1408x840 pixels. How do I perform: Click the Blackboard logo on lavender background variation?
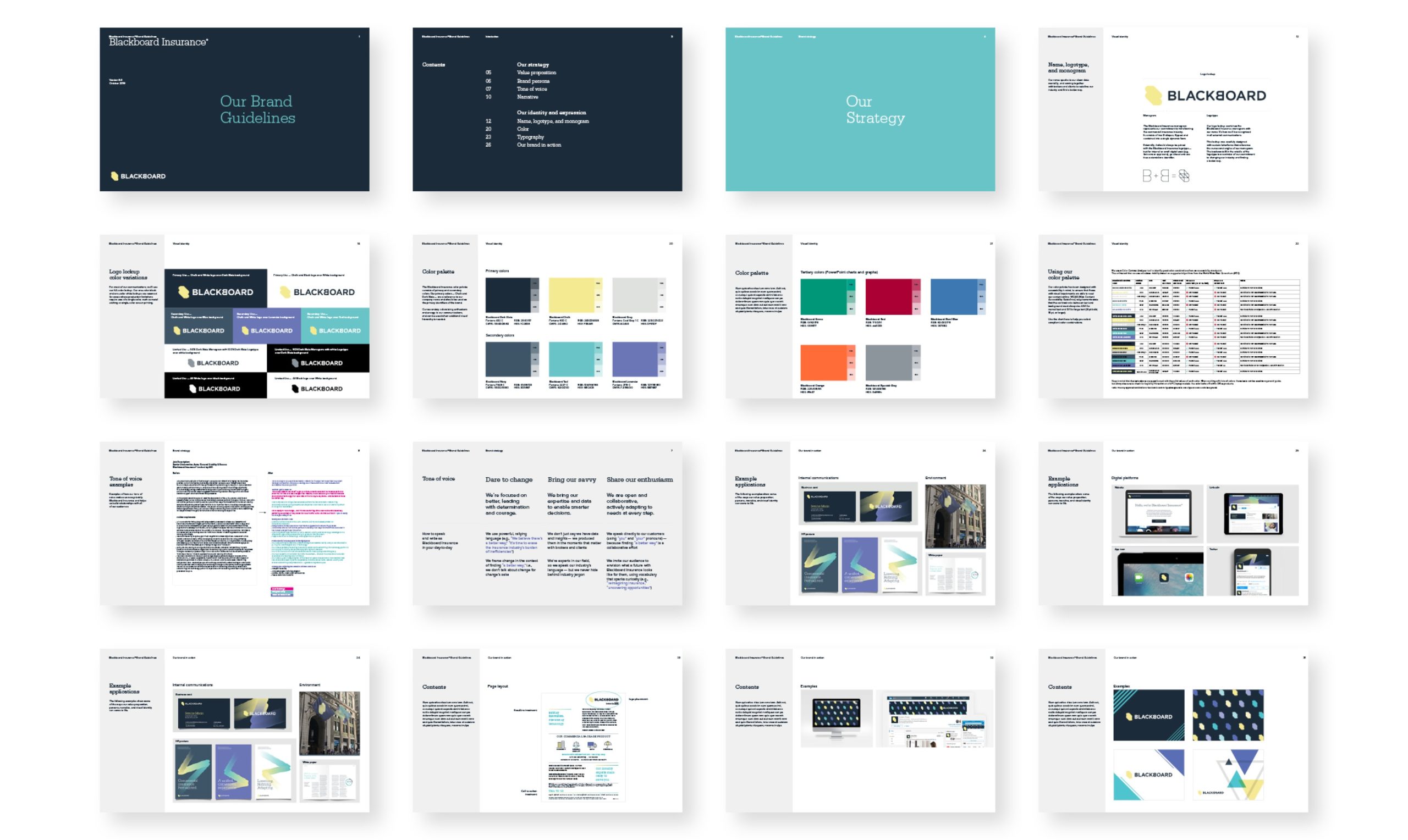(x=267, y=330)
